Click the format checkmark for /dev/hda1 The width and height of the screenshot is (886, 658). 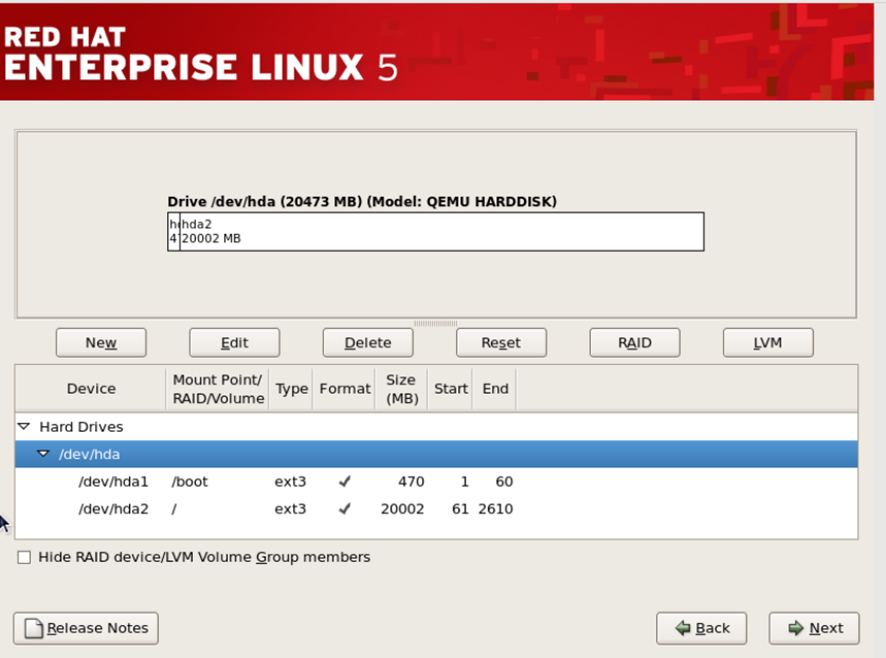pos(345,482)
